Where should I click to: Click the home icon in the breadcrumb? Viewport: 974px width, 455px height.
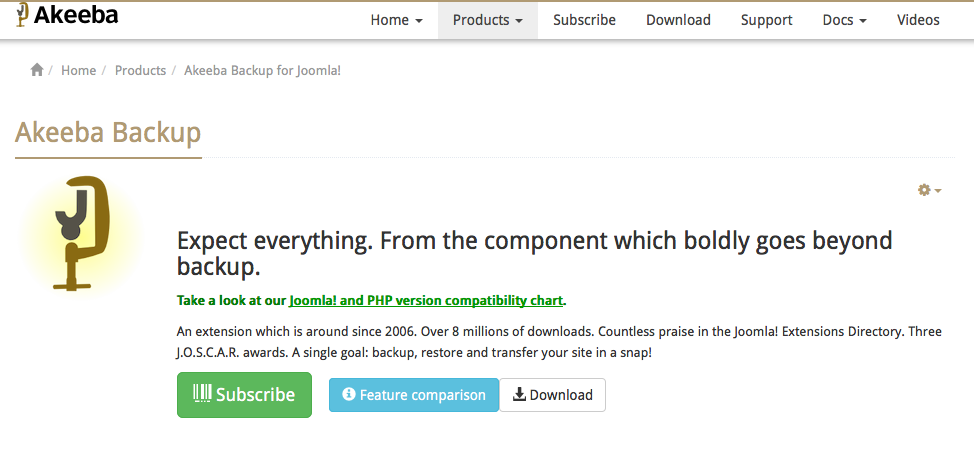(x=37, y=70)
